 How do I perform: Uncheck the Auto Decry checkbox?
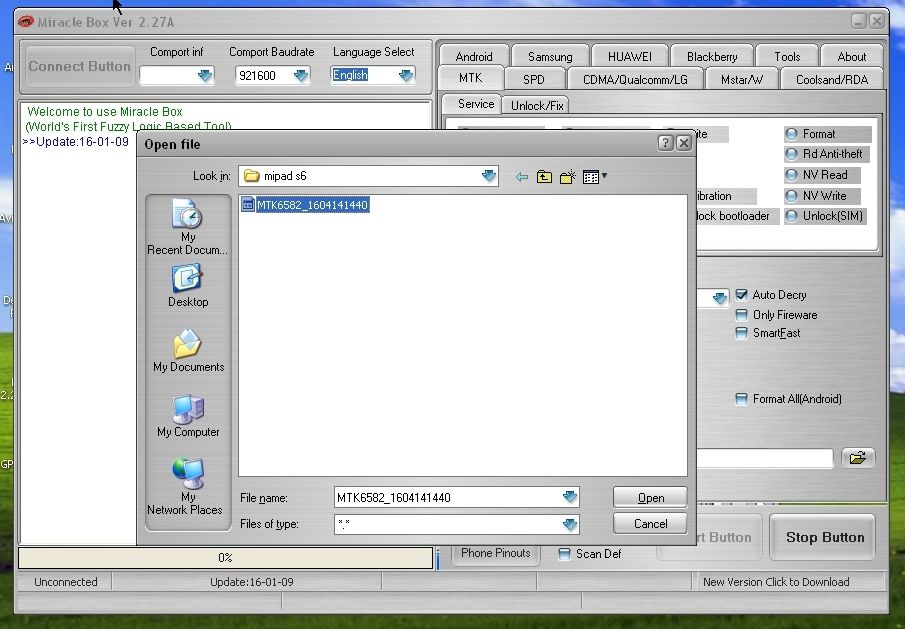[741, 295]
